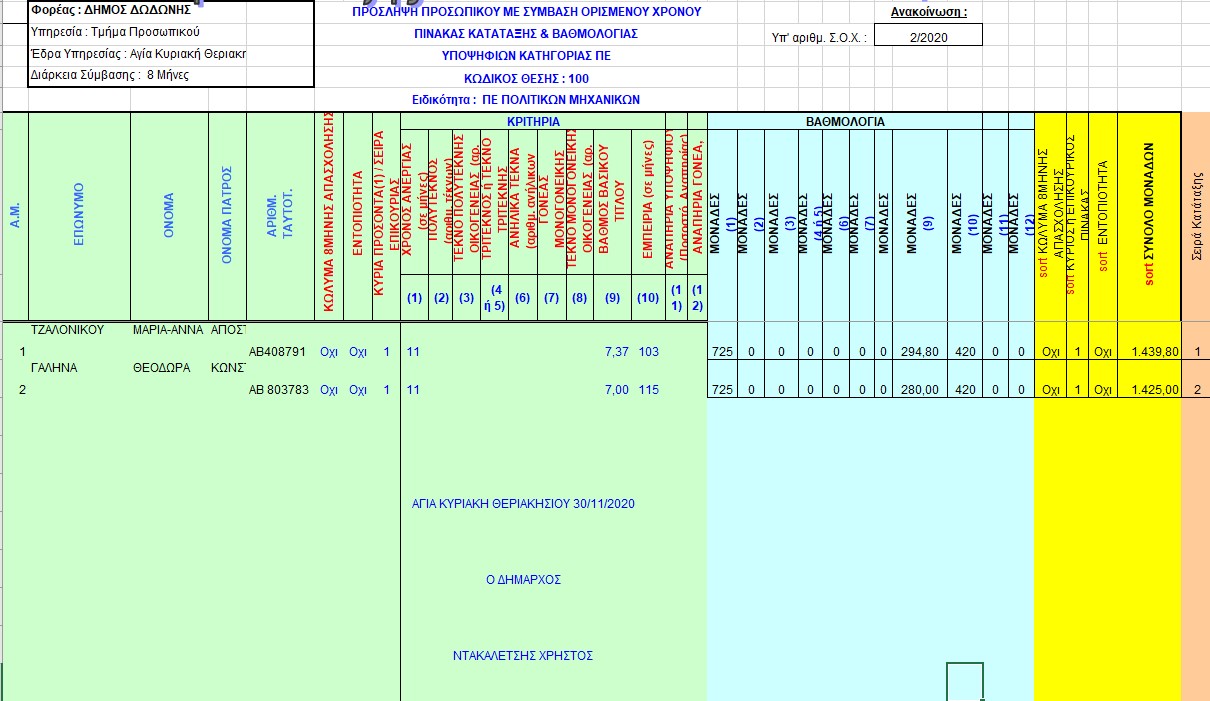Click the 'Ανακοίνωση :' label
This screenshot has height=701, width=1210.
click(928, 13)
